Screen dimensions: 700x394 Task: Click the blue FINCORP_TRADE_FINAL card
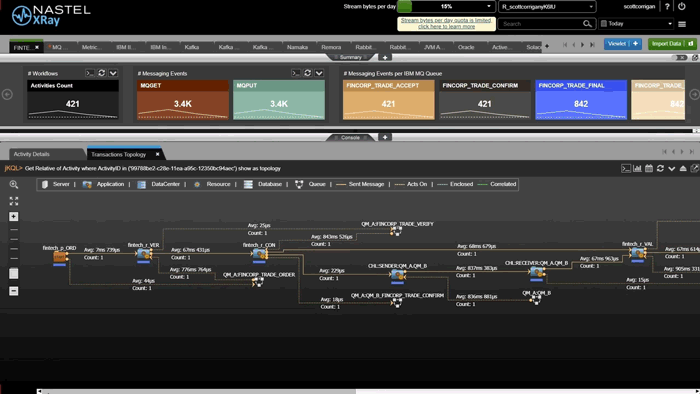581,100
